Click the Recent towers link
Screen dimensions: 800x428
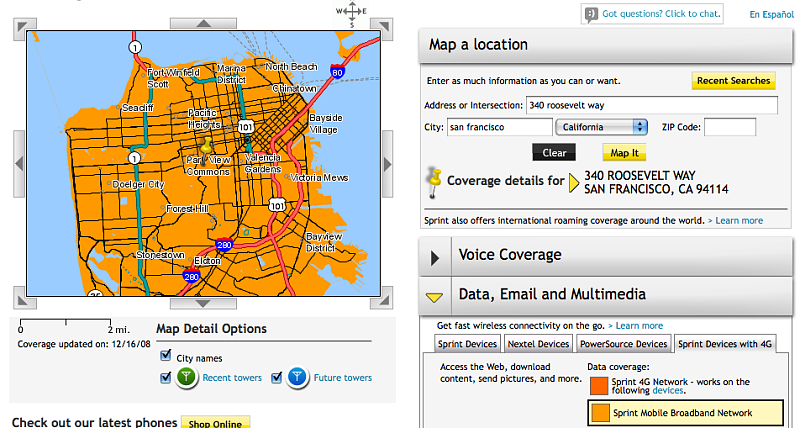[232, 377]
